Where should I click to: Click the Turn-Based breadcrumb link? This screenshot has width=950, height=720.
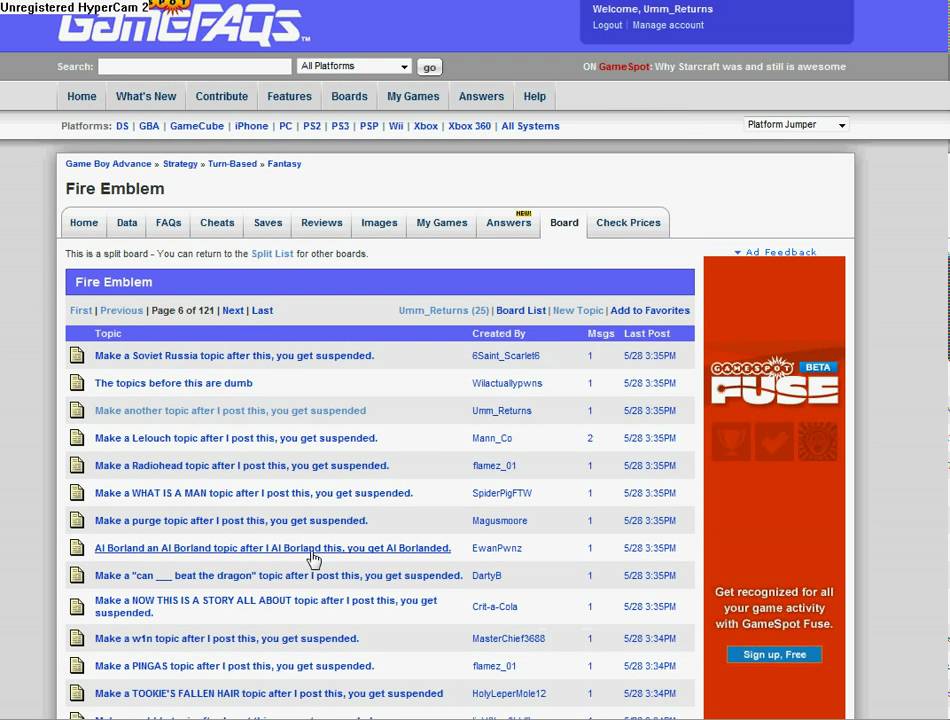tap(232, 164)
